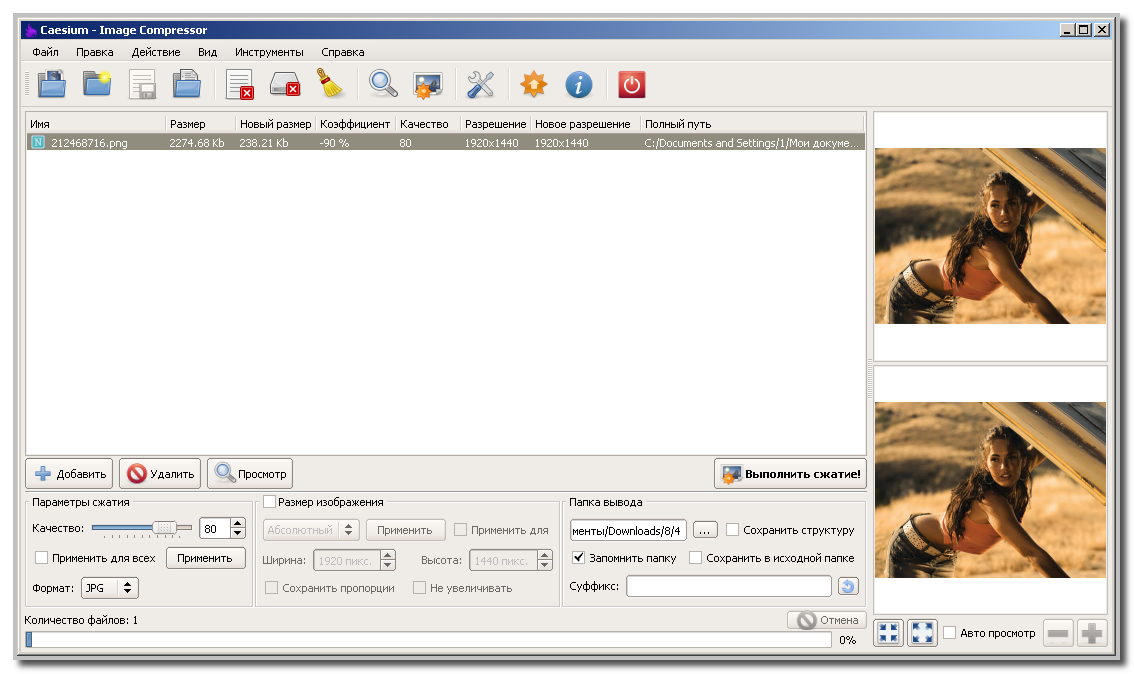Image resolution: width=1134 pixels, height=674 pixels.
Task: Click the Просмотр button
Action: tap(250, 474)
